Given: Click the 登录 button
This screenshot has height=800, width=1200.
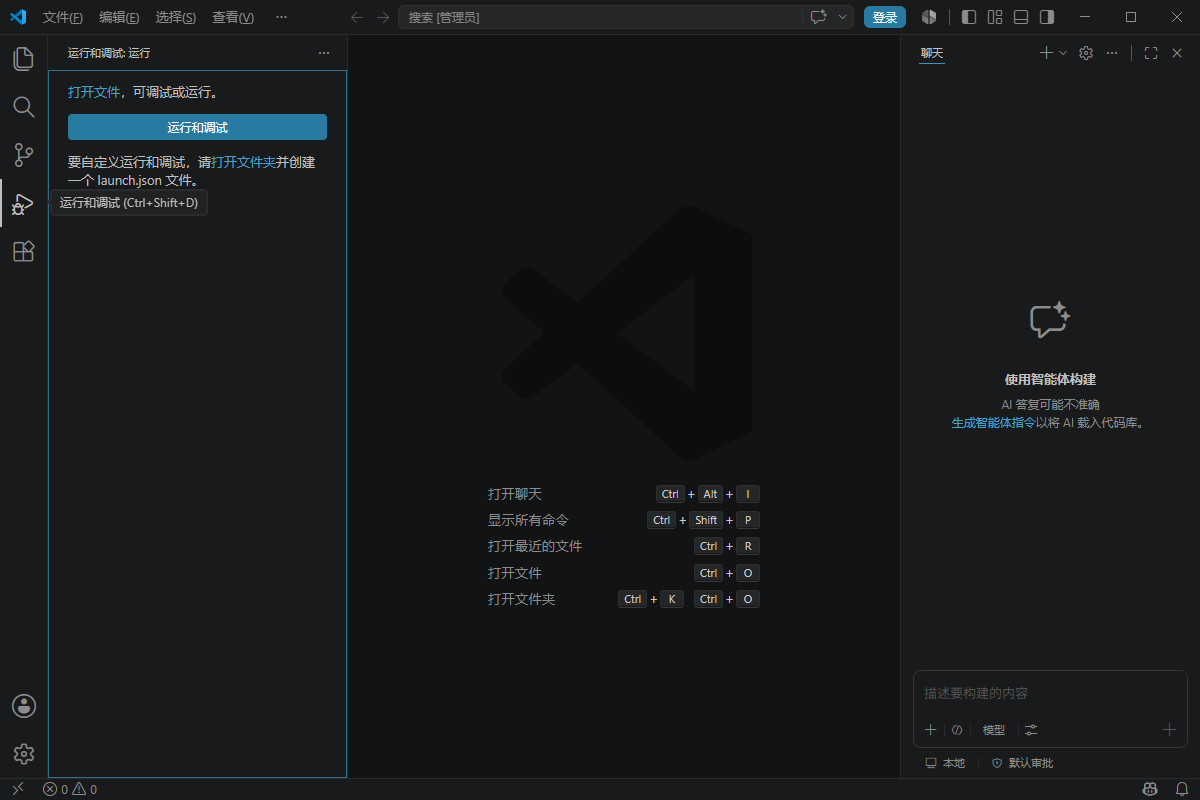Looking at the screenshot, I should tap(885, 17).
